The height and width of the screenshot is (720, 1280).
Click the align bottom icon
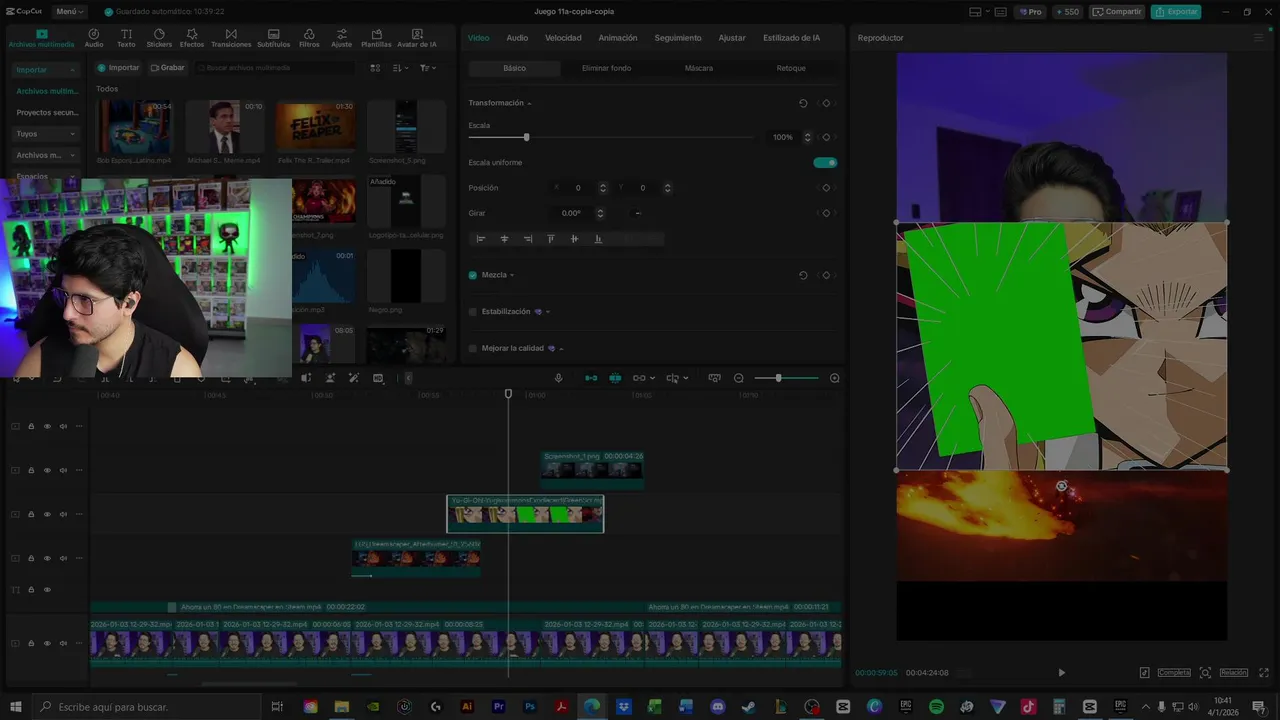pyautogui.click(x=598, y=239)
